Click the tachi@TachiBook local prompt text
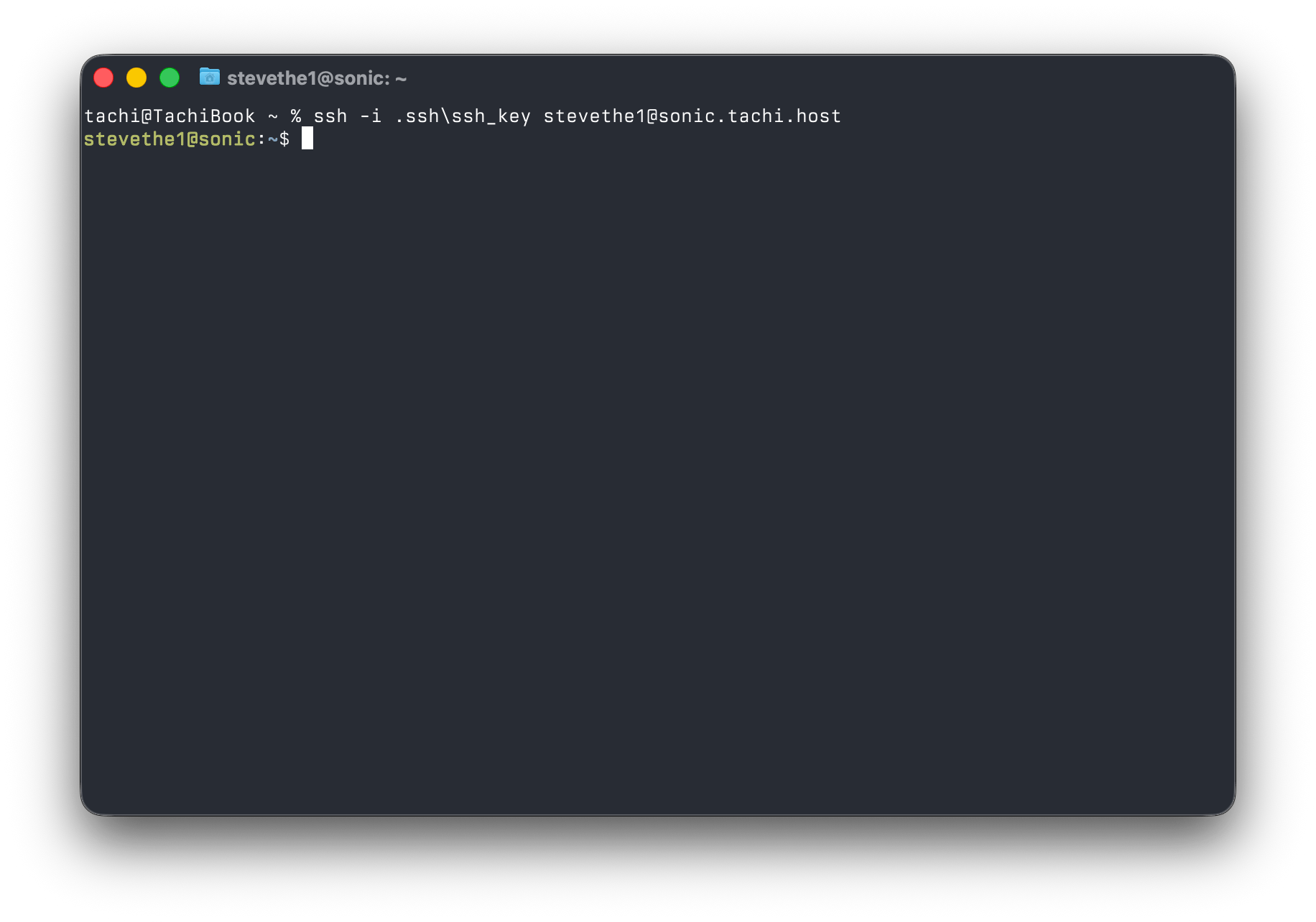 170,116
